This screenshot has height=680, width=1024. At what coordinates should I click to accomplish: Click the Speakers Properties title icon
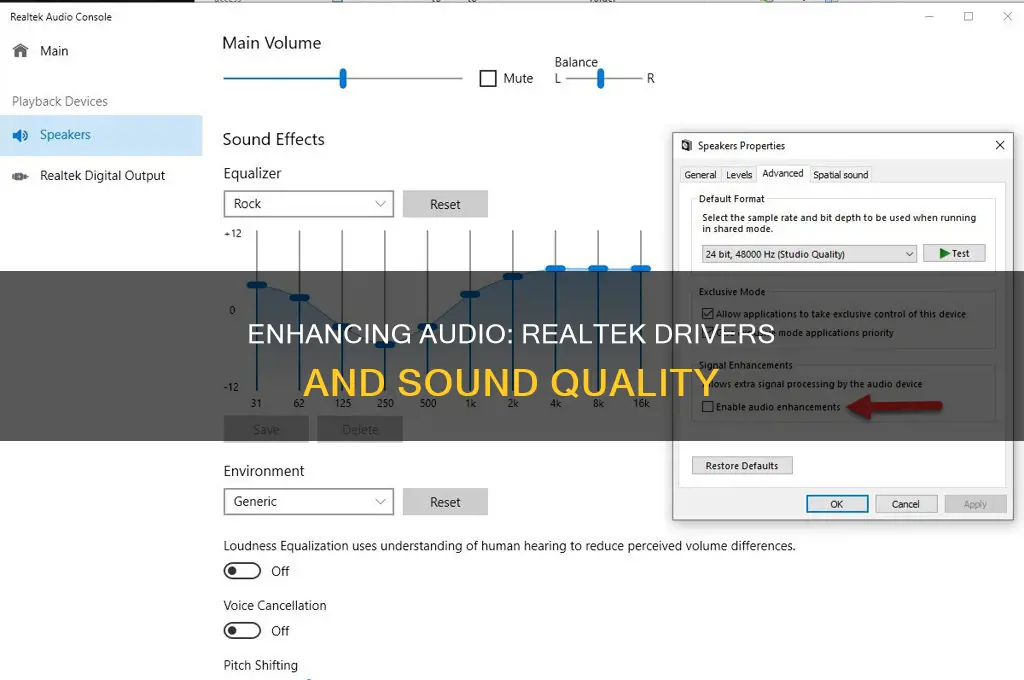coord(686,145)
